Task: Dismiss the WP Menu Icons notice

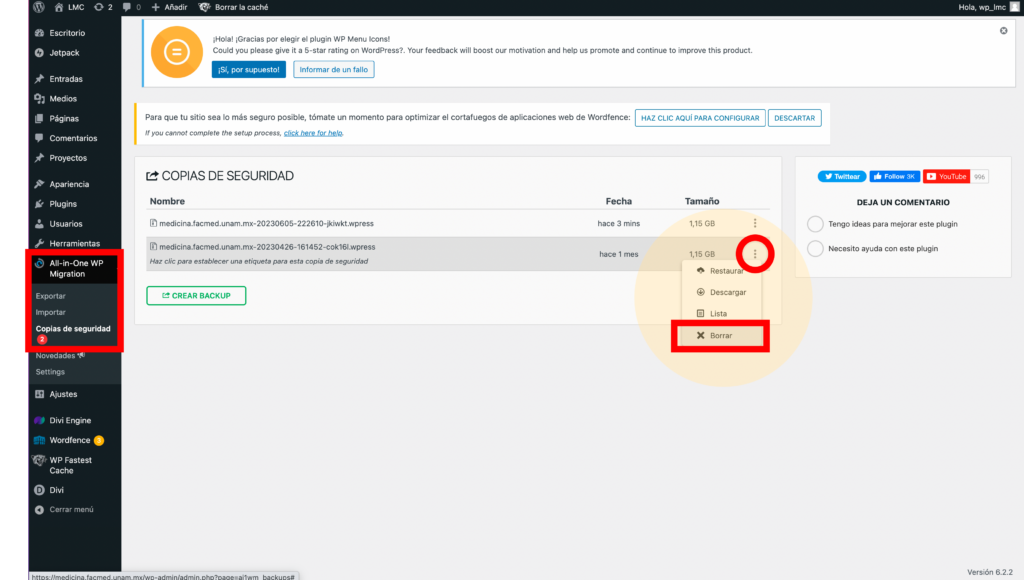Action: coord(1004,31)
